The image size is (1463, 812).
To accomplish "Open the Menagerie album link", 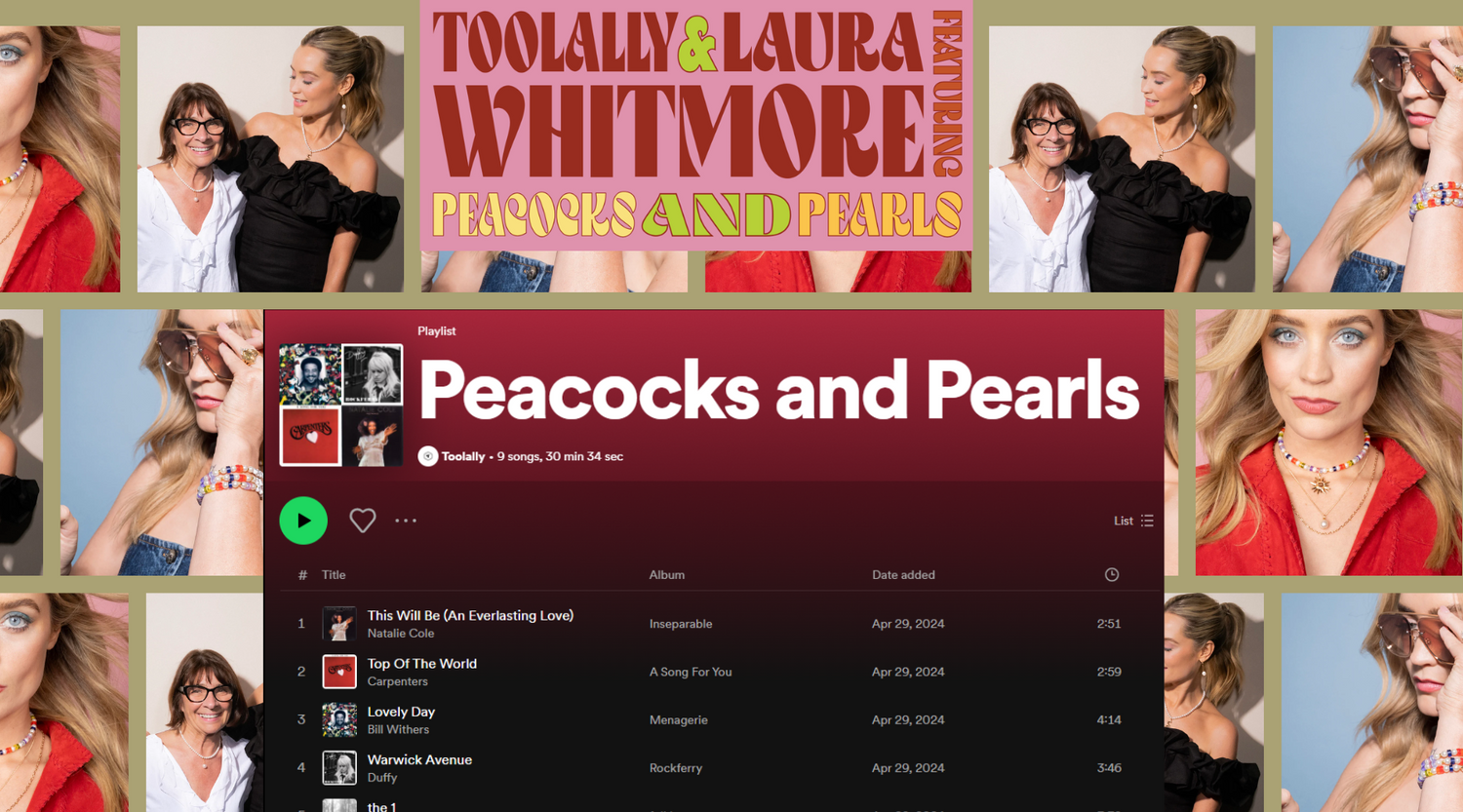I will click(x=678, y=720).
